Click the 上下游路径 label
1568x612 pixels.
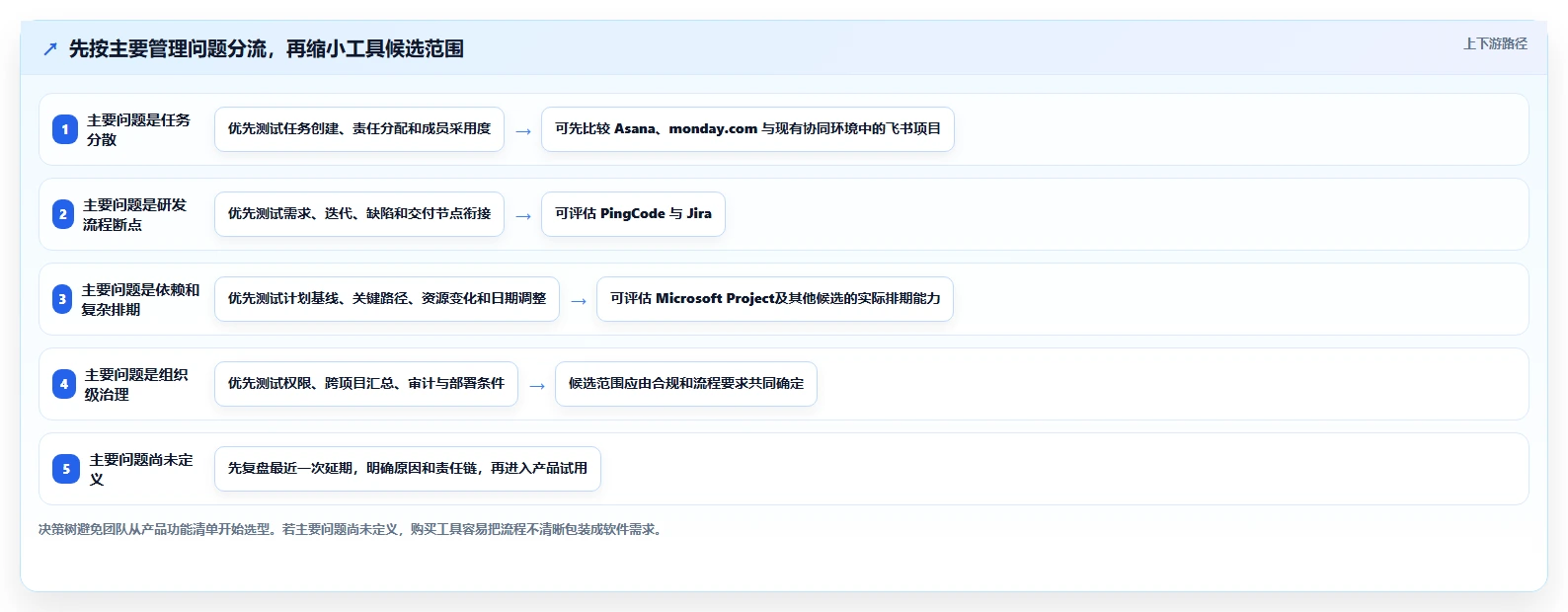pos(1495,43)
